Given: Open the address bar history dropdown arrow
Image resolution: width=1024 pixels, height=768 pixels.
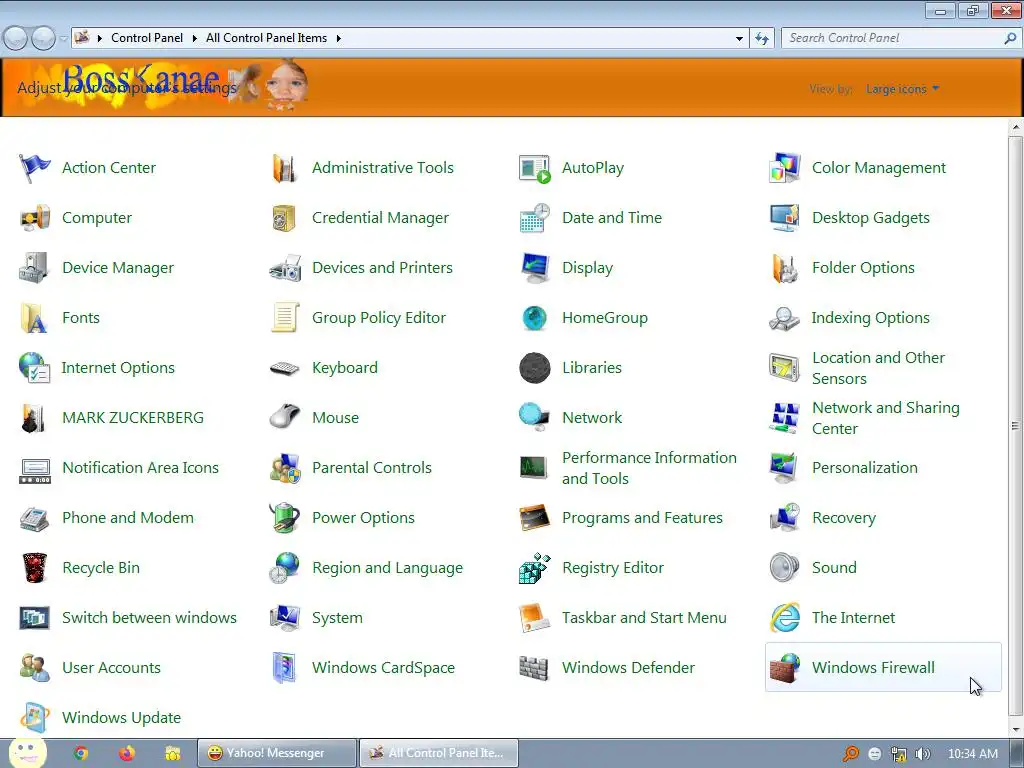Looking at the screenshot, I should [x=739, y=39].
